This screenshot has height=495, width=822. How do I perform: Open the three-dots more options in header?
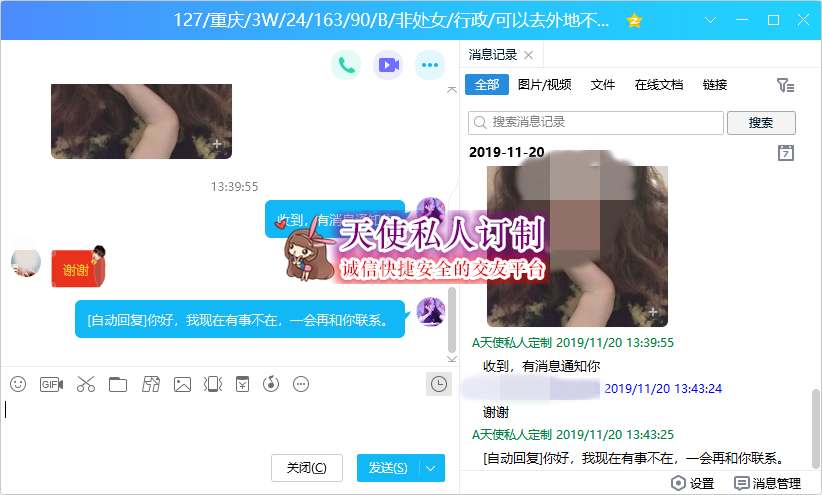click(x=430, y=66)
